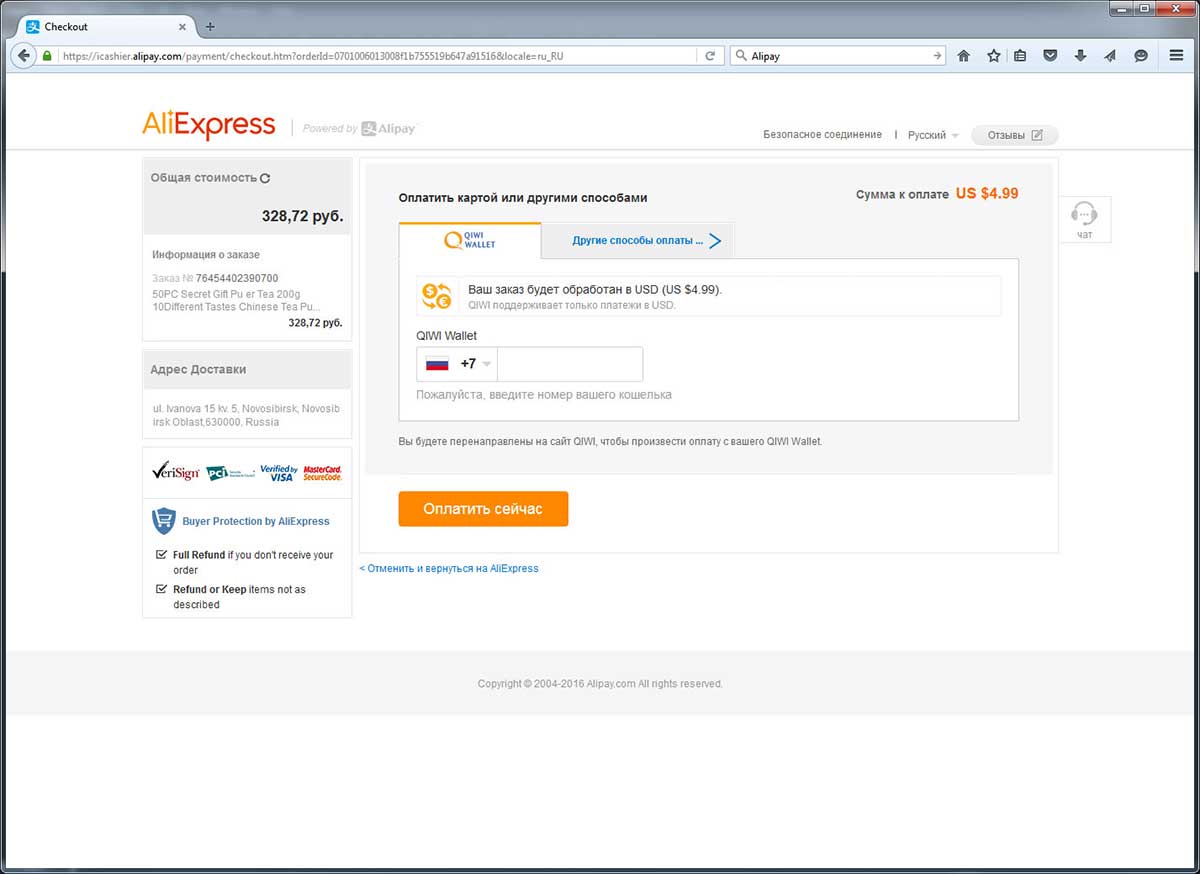The height and width of the screenshot is (874, 1200).
Task: Go back with the browser Back arrow
Action: point(24,56)
